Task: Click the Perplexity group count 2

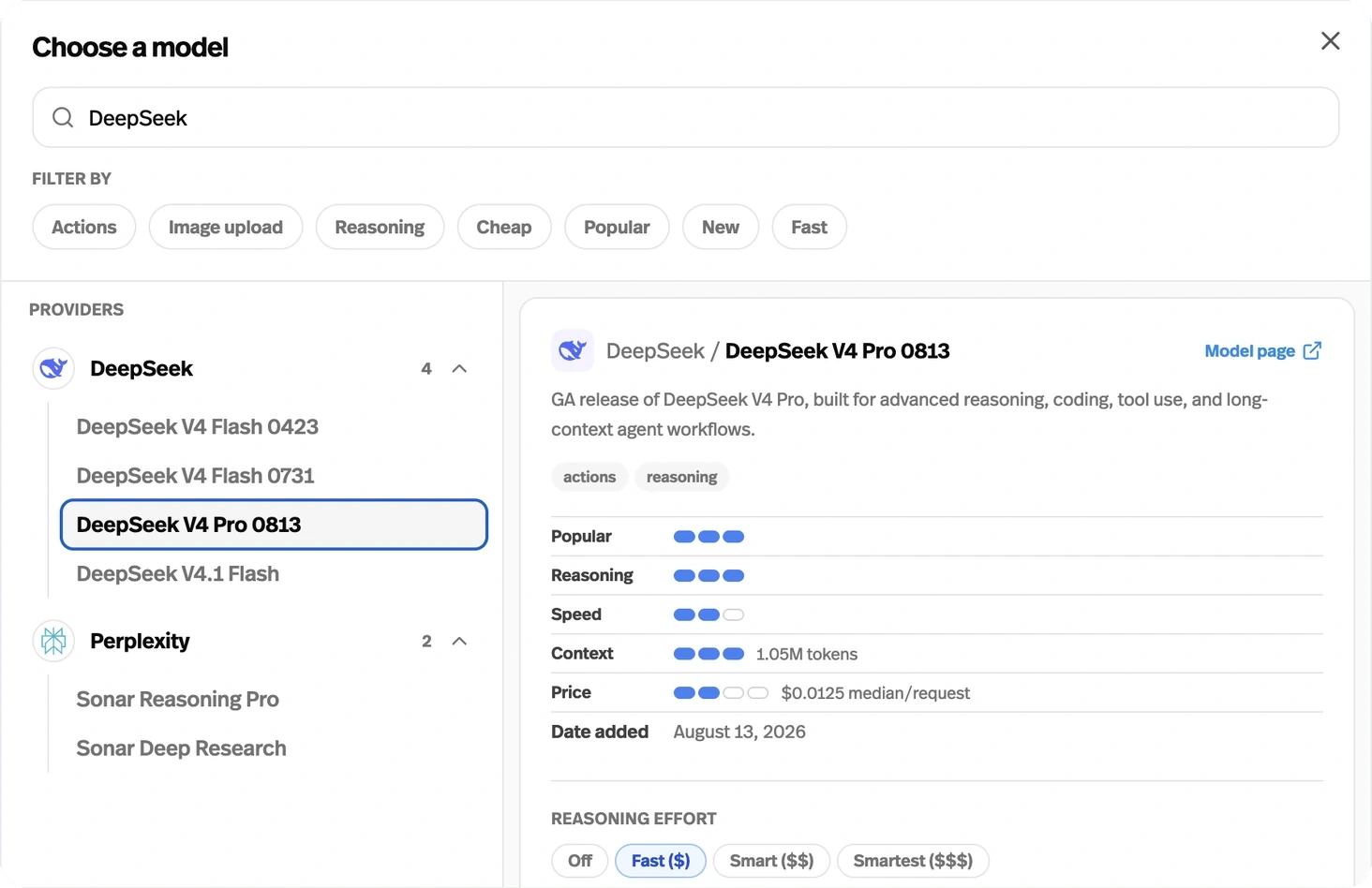Action: coord(426,641)
